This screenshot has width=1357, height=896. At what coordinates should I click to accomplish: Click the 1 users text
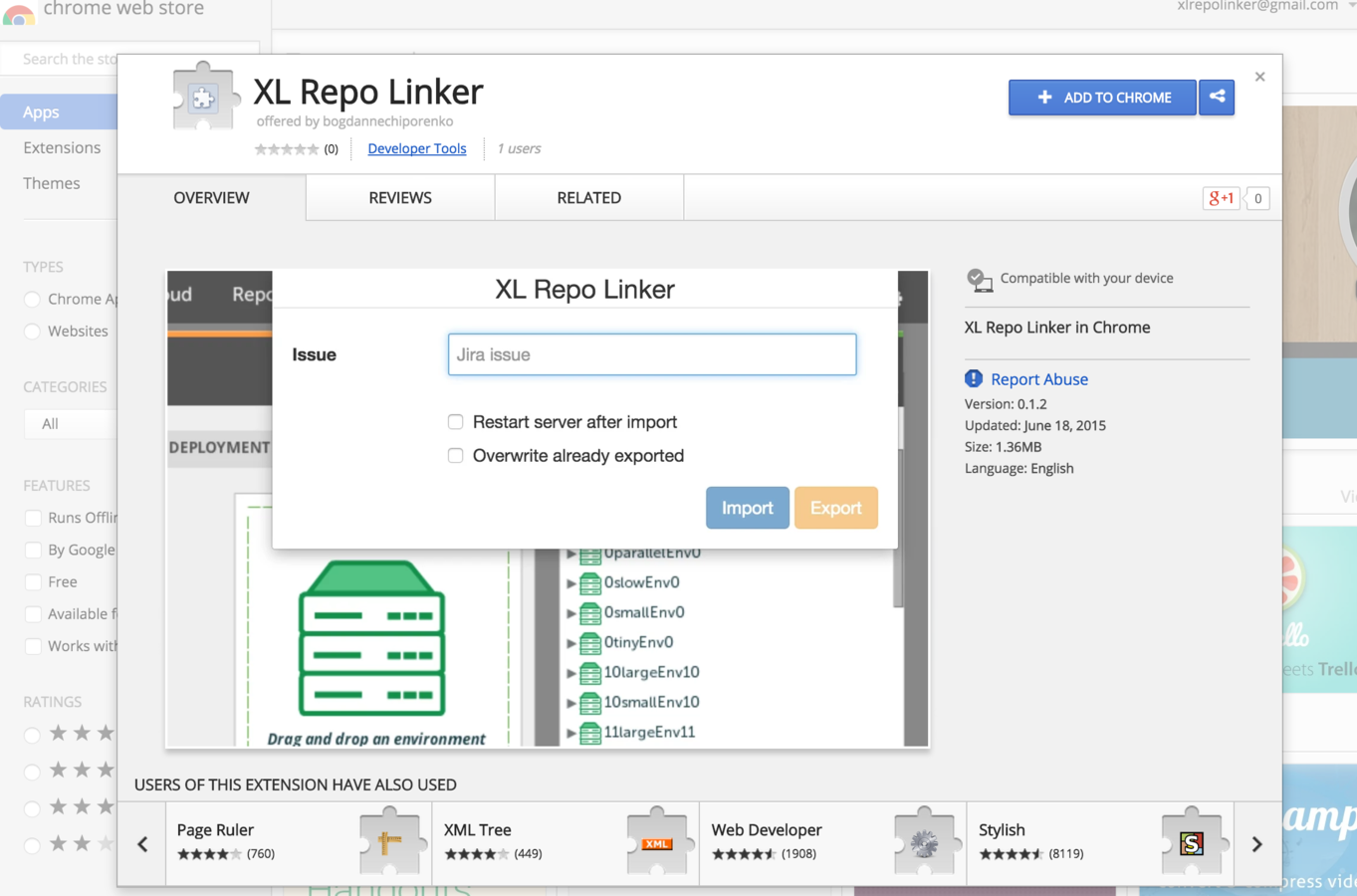point(519,148)
